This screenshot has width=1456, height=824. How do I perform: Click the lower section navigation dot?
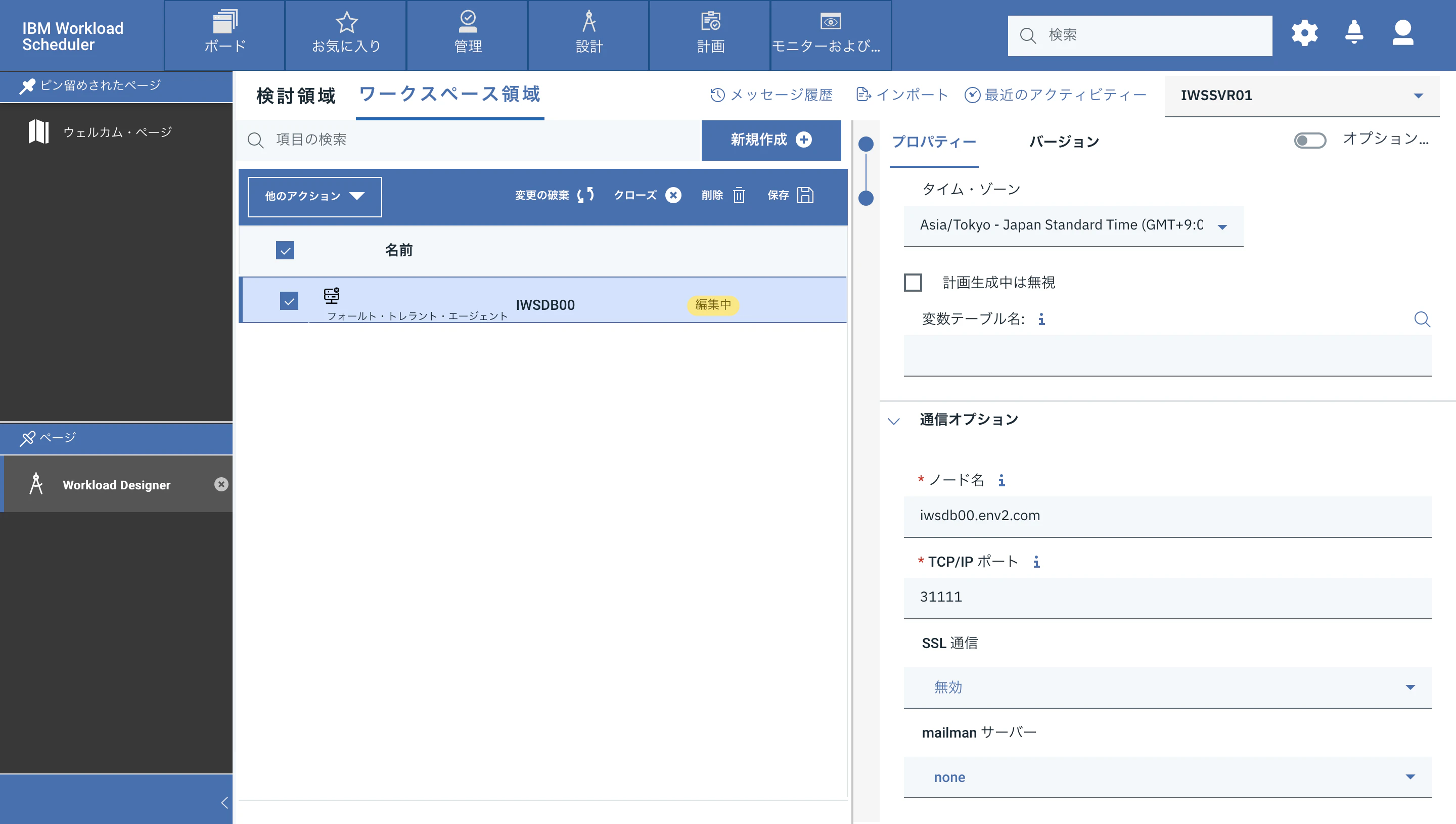[x=866, y=198]
